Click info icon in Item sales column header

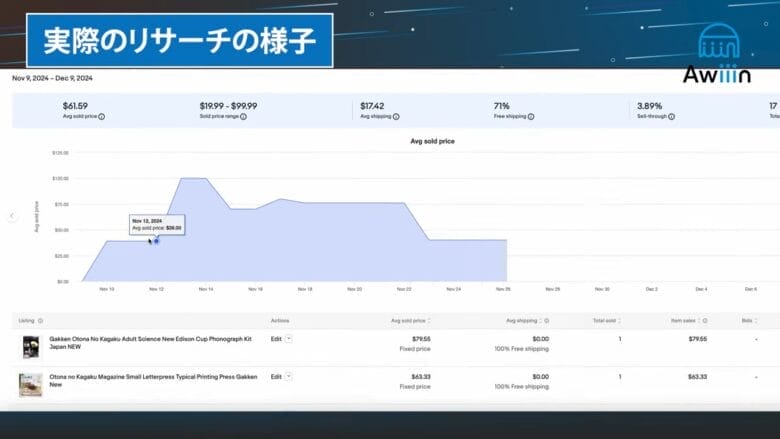pos(705,321)
